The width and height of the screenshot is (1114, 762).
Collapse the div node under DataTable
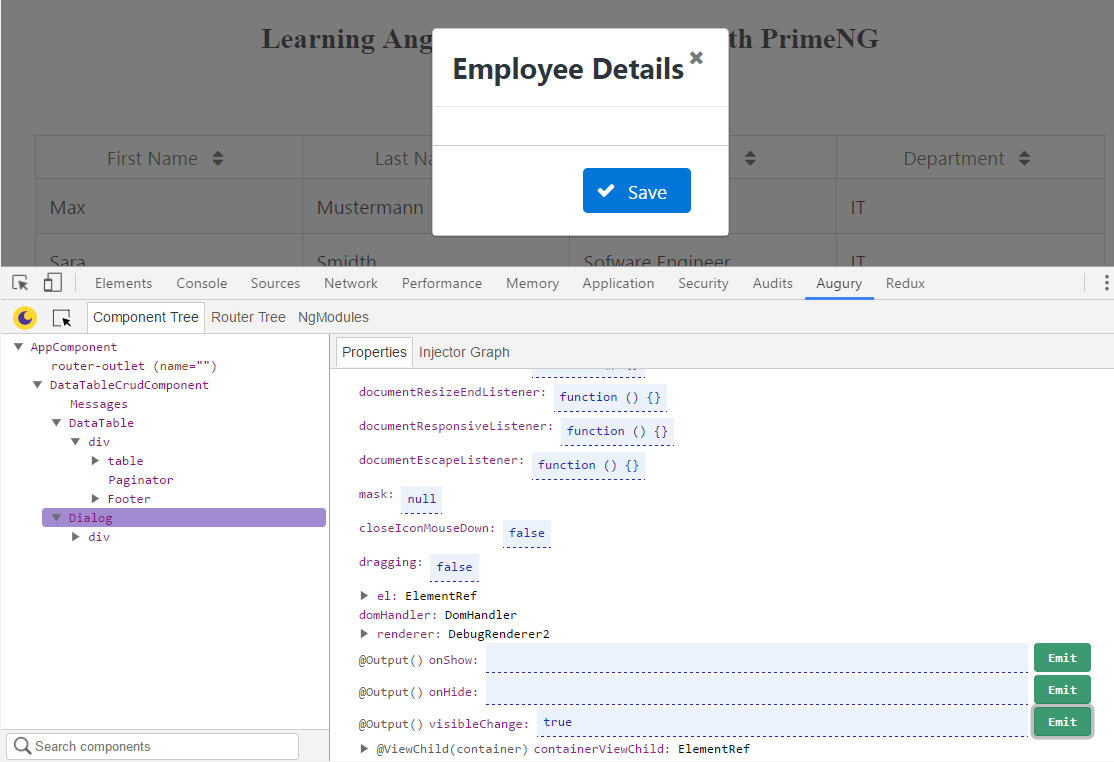[76, 442]
